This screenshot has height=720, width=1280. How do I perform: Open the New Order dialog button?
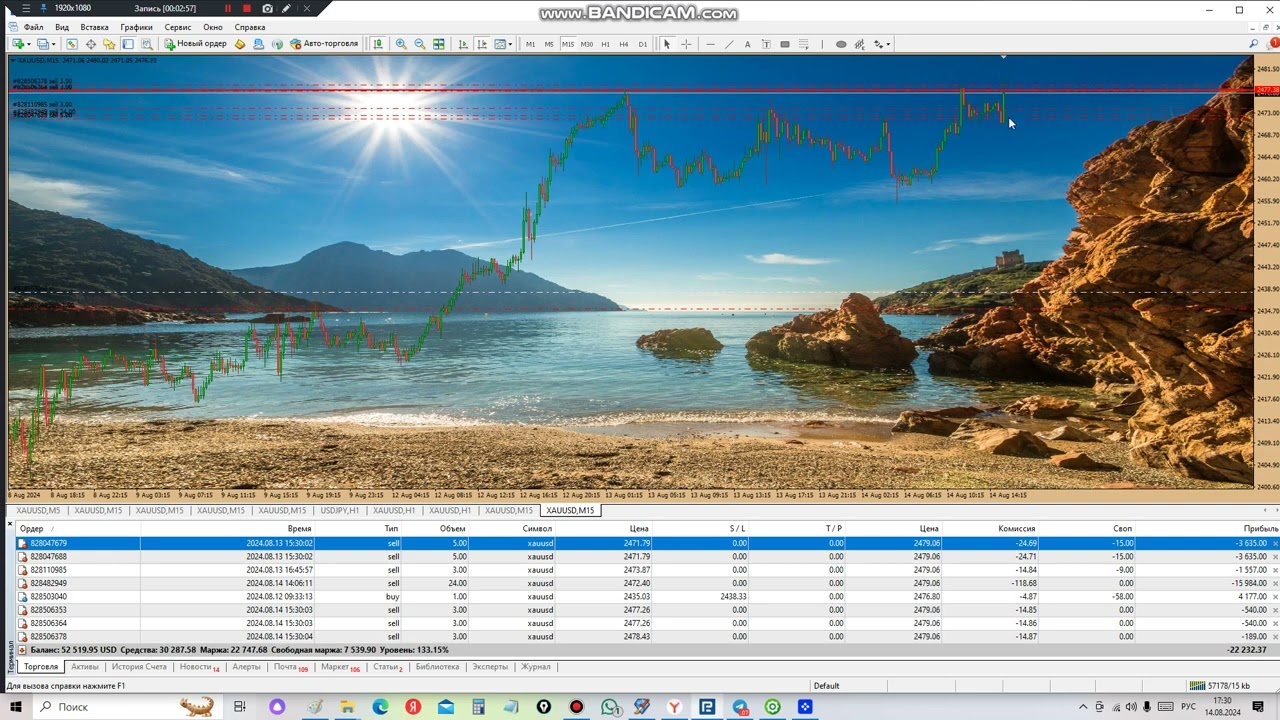tap(196, 44)
